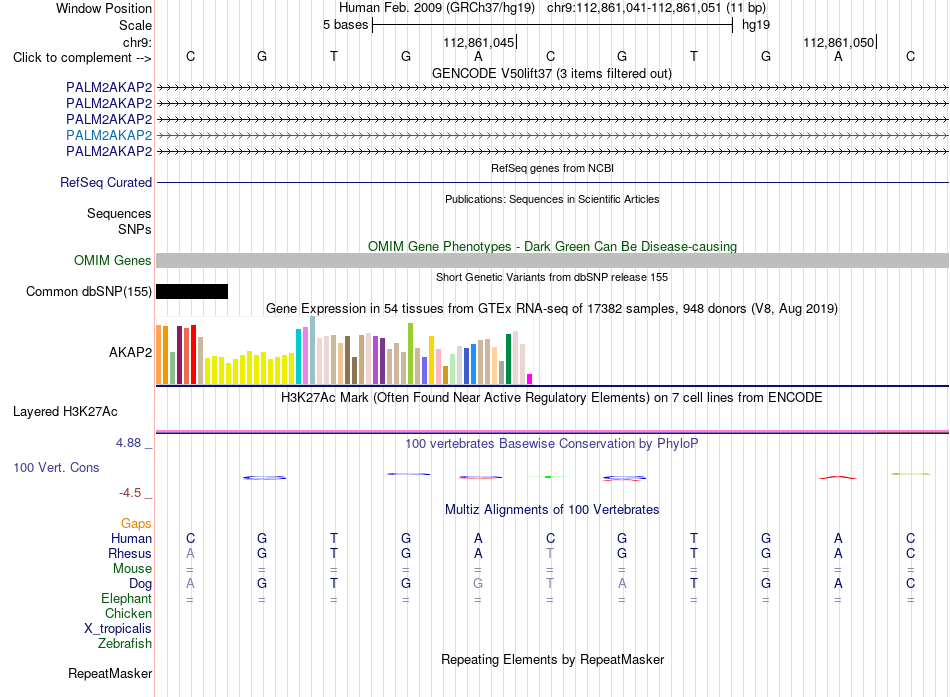Screen dimensions: 950x697
Task: Open the GTEx Gene Expression track title
Action: coord(552,308)
